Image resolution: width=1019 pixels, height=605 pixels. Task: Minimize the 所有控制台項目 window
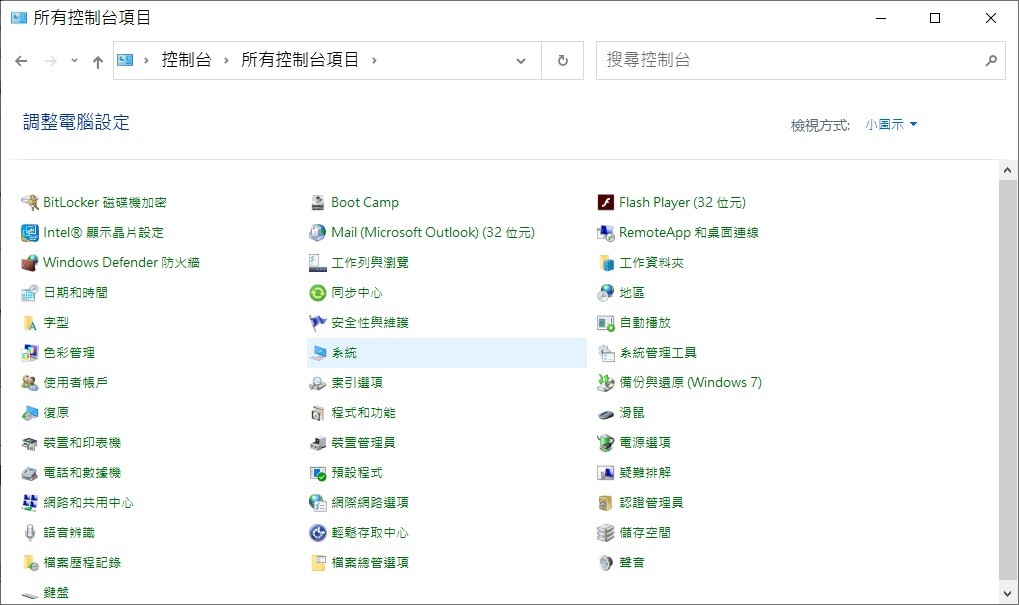pyautogui.click(x=881, y=18)
